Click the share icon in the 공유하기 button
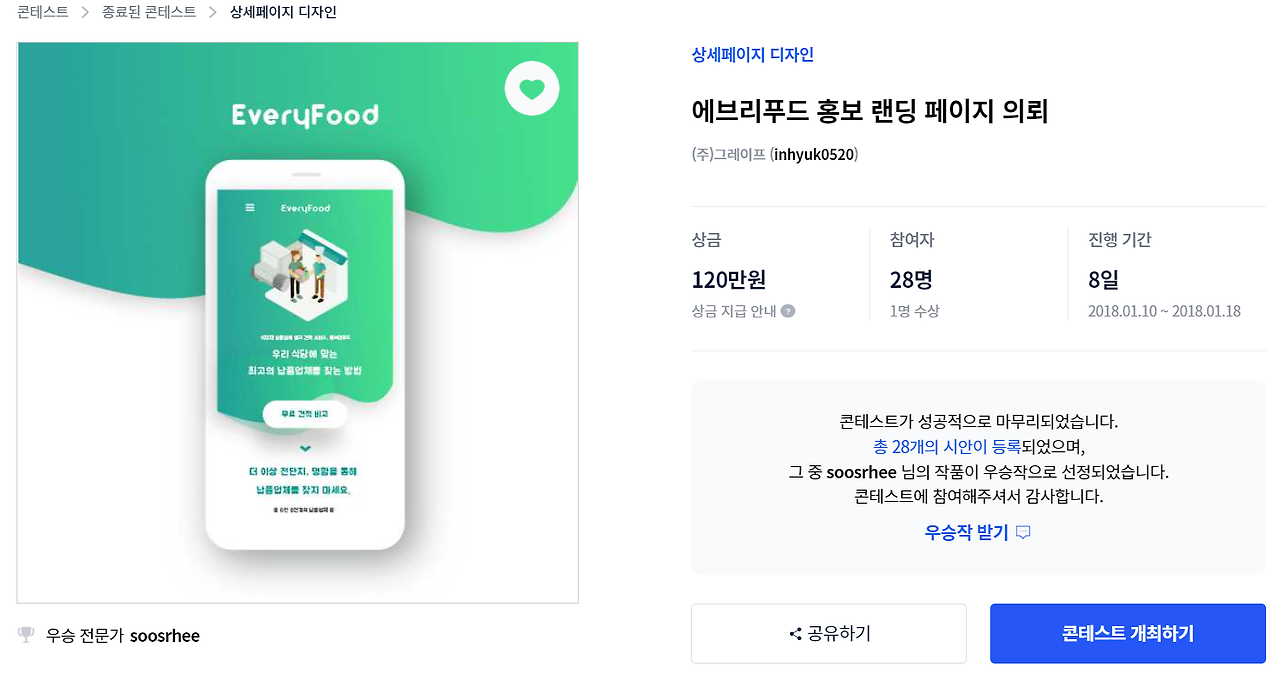This screenshot has height=681, width=1280. pos(796,634)
